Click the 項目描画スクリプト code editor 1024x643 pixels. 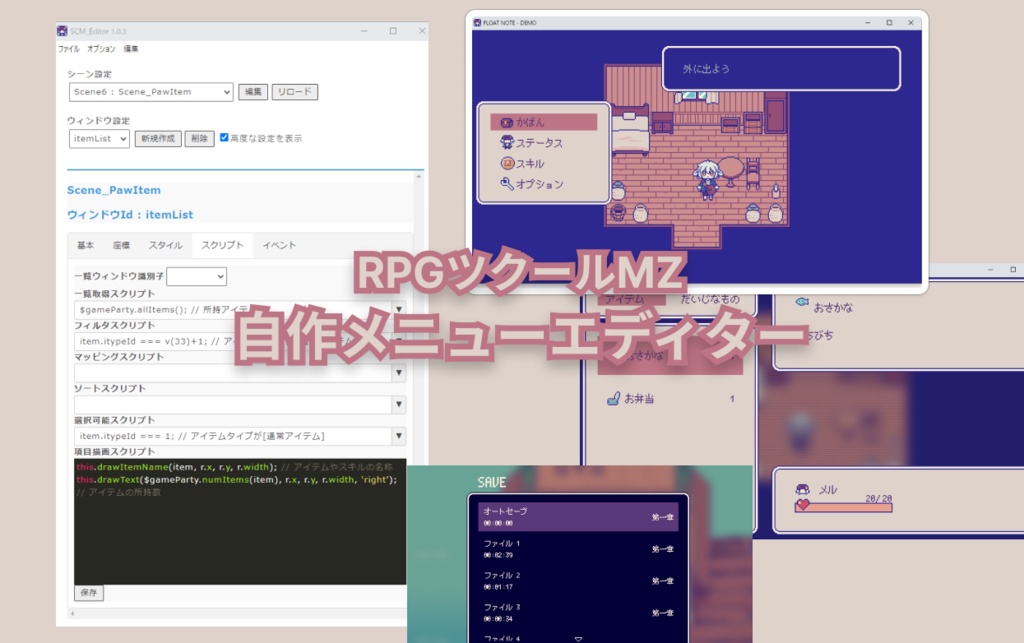coord(240,522)
